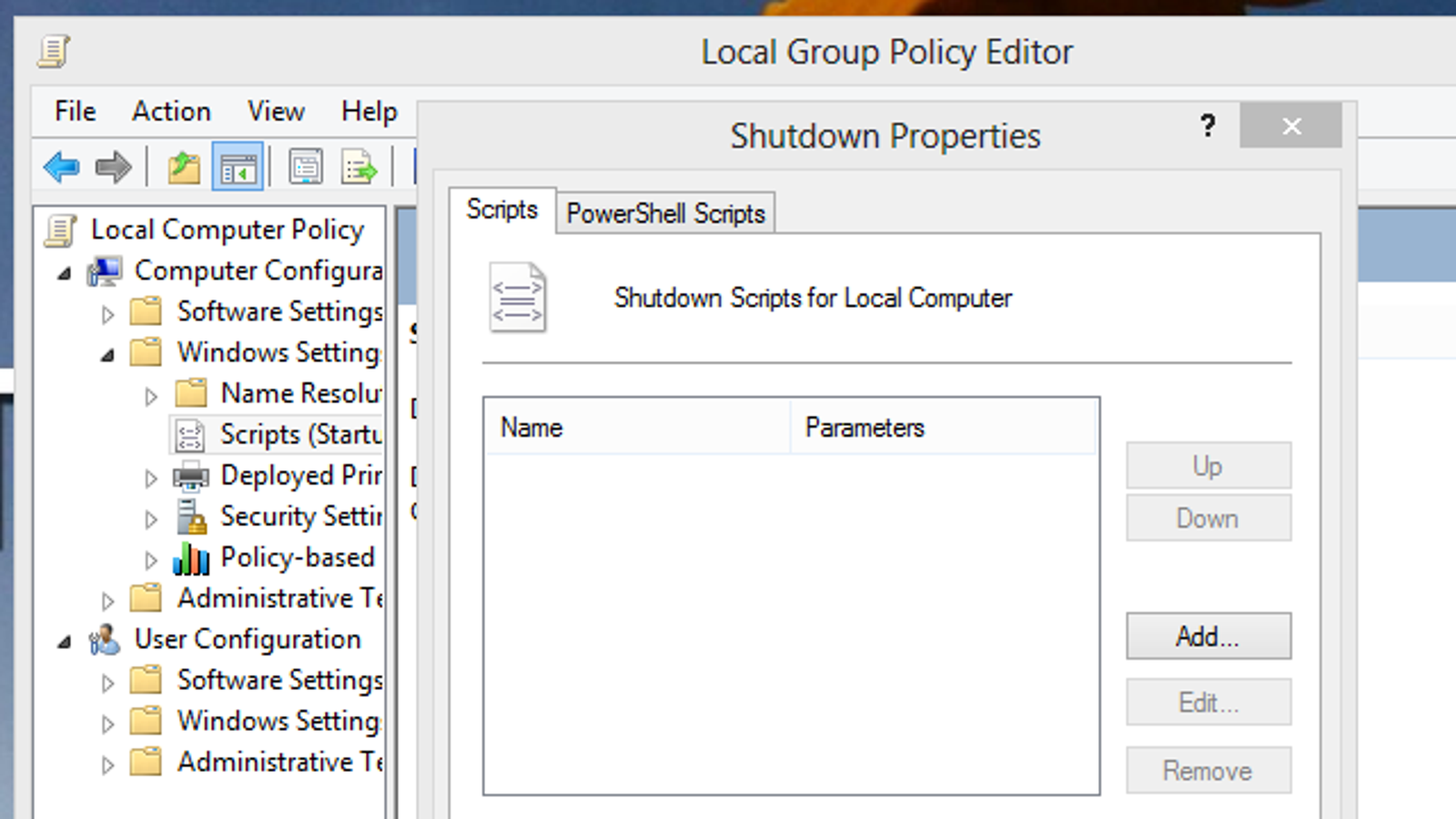The width and height of the screenshot is (1456, 819).
Task: Select the Policy-based QoS label
Action: (297, 558)
